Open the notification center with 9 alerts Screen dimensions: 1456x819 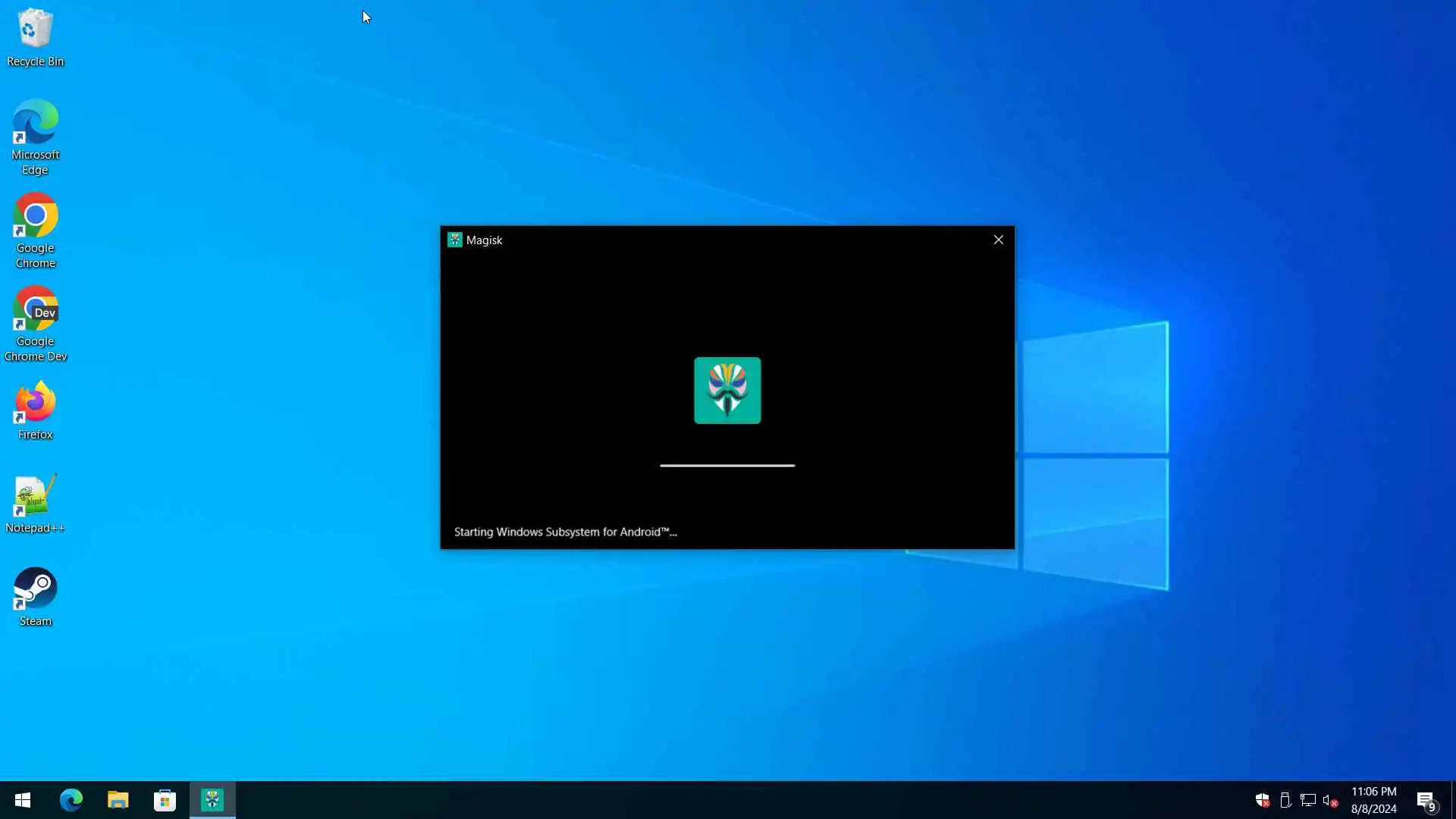pos(1426,800)
